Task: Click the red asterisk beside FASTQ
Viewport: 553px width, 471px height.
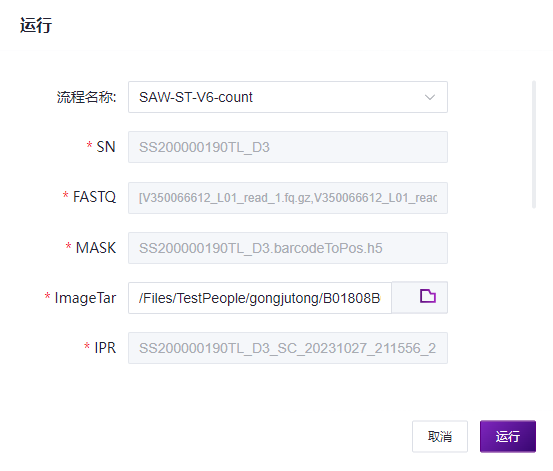Action: tap(66, 195)
